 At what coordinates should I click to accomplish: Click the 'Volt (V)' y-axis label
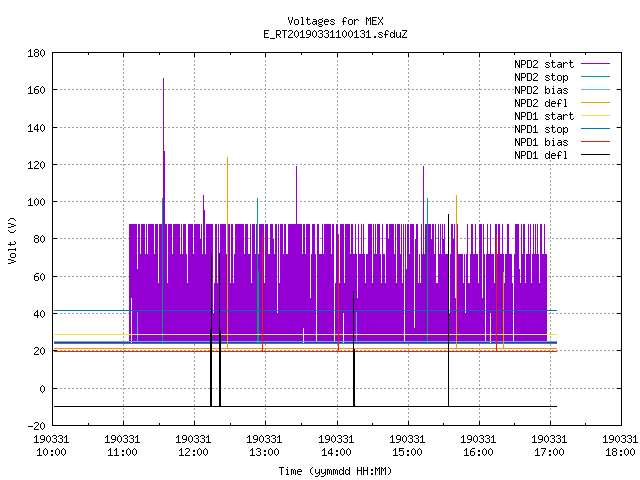12,240
